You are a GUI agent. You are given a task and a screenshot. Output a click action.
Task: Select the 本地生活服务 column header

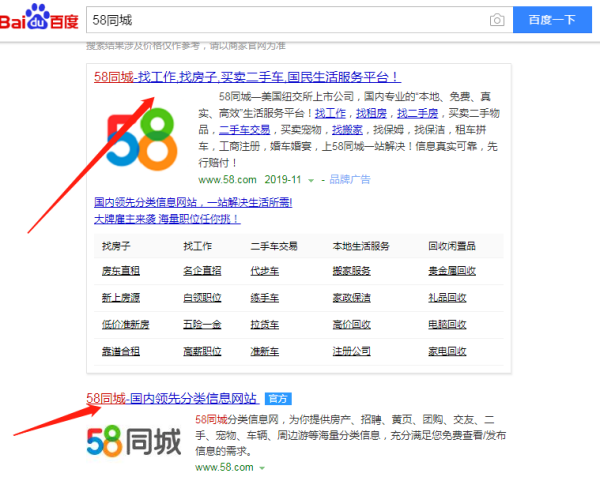click(x=361, y=246)
